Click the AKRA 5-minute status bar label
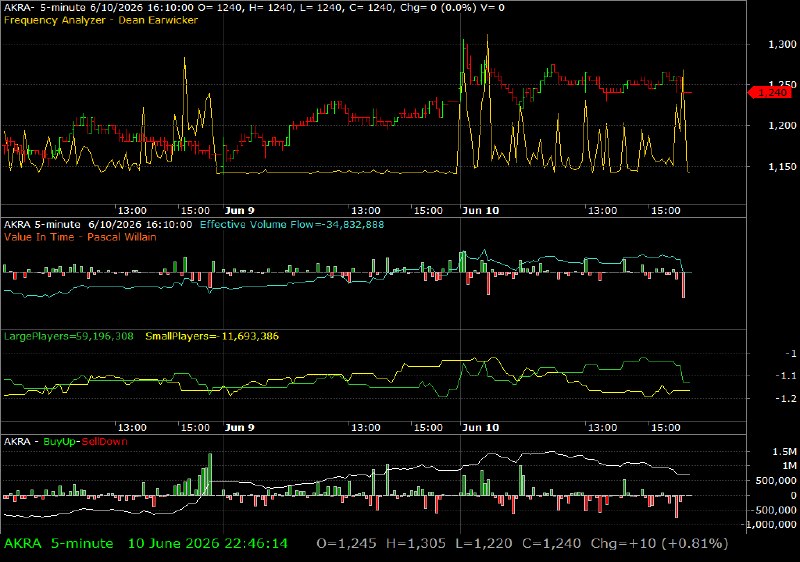The image size is (800, 562). click(58, 544)
